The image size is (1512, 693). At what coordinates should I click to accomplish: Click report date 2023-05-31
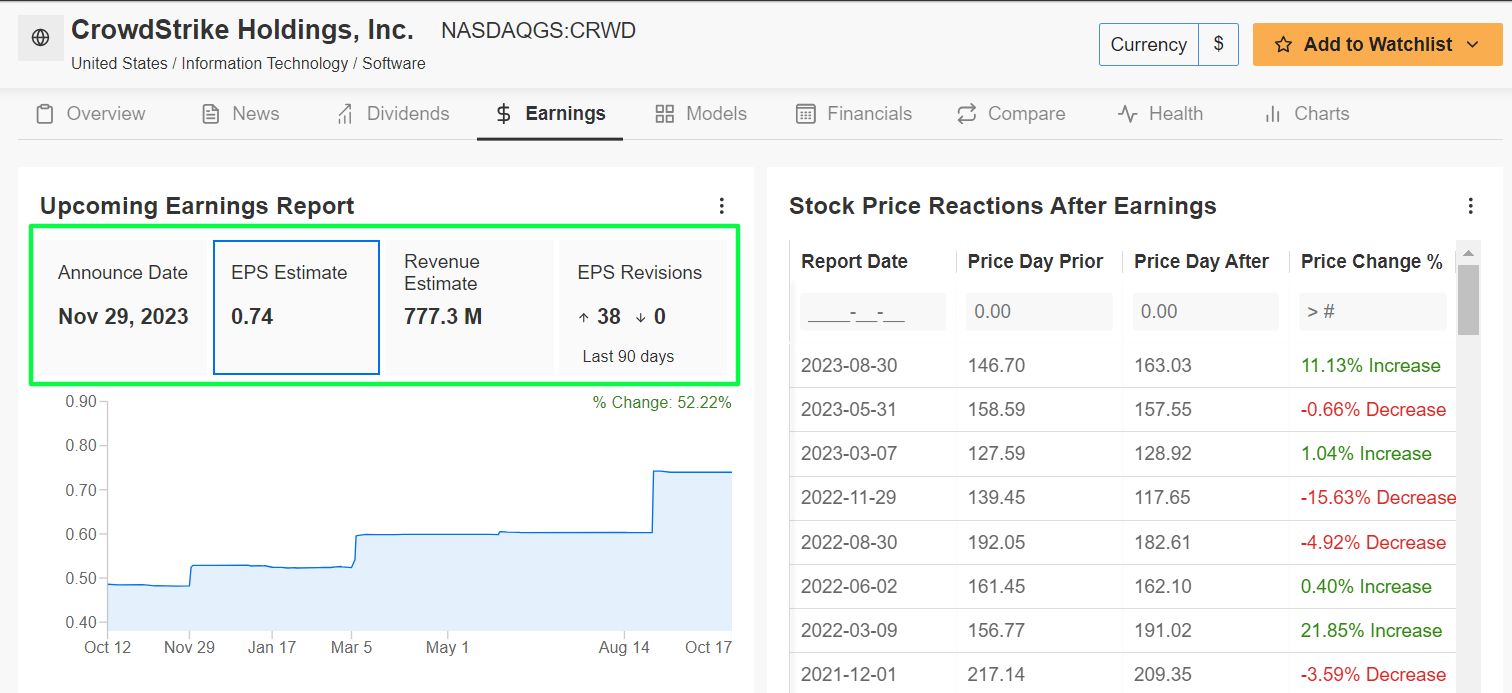(849, 410)
